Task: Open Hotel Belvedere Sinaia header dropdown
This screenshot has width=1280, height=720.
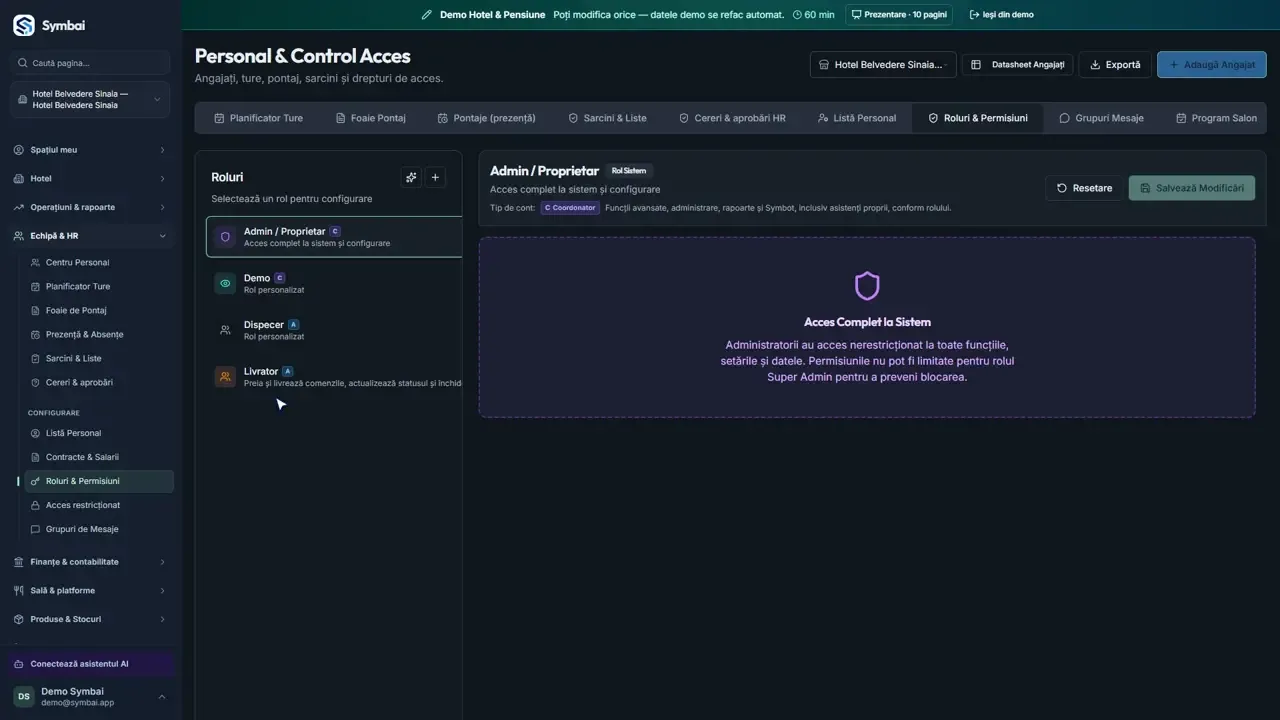Action: 883,65
